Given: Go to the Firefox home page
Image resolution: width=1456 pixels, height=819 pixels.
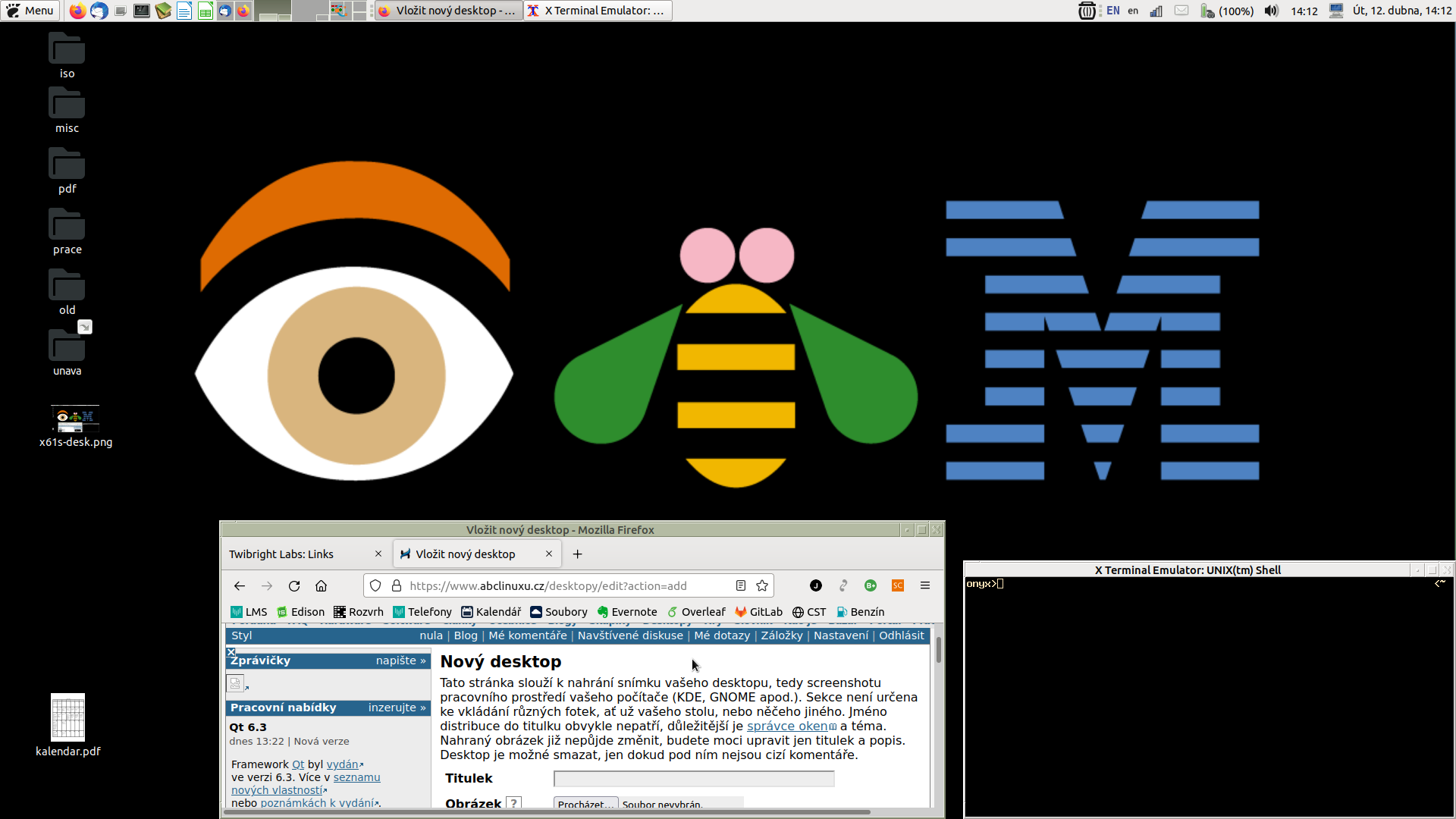Looking at the screenshot, I should pos(322,585).
